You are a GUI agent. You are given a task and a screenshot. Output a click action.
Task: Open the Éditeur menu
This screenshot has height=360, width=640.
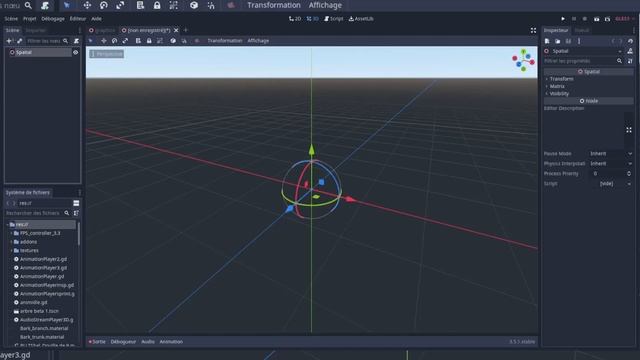(78, 19)
